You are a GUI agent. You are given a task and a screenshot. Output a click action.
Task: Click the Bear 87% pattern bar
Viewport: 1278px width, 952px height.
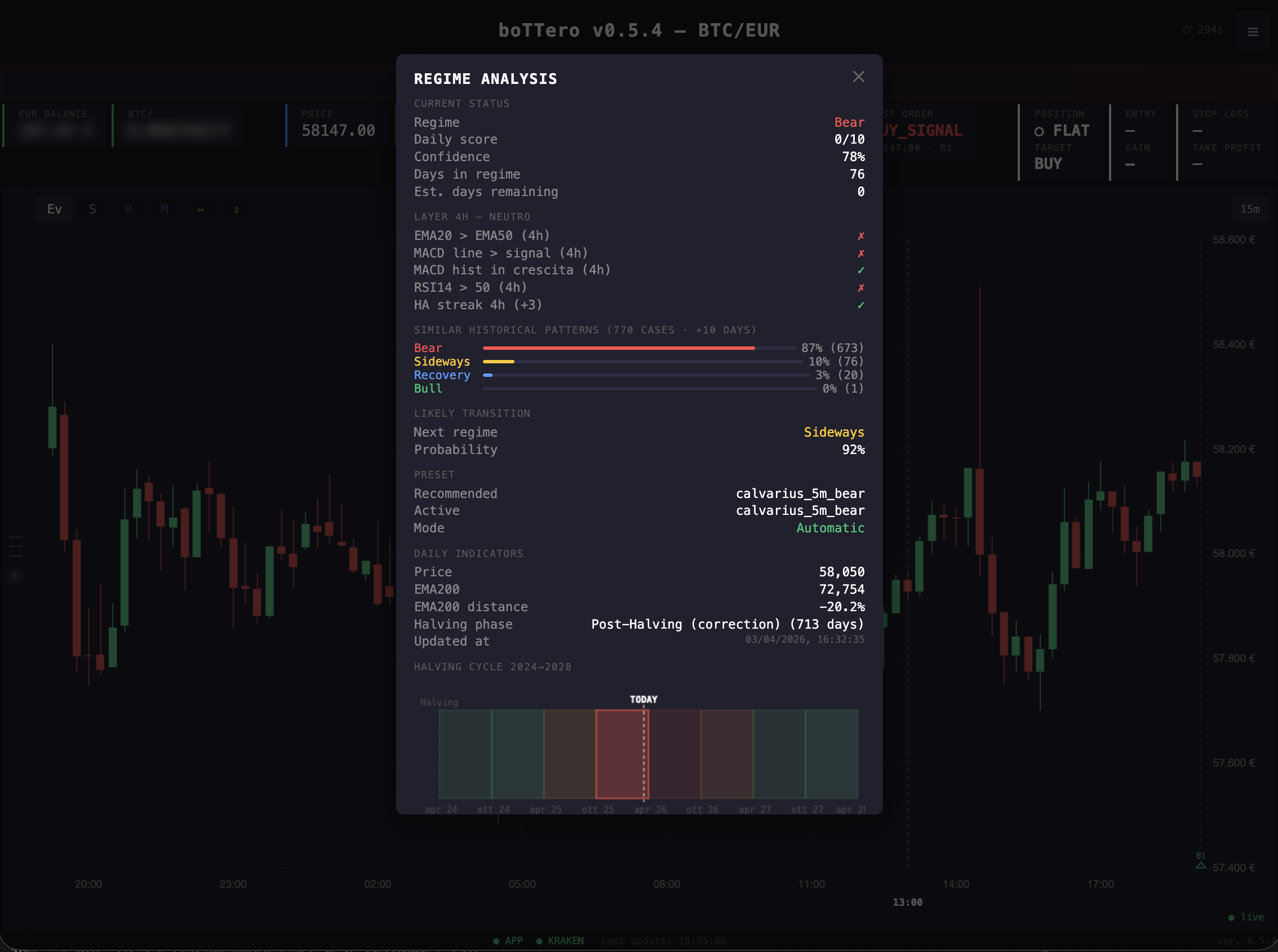(x=619, y=348)
